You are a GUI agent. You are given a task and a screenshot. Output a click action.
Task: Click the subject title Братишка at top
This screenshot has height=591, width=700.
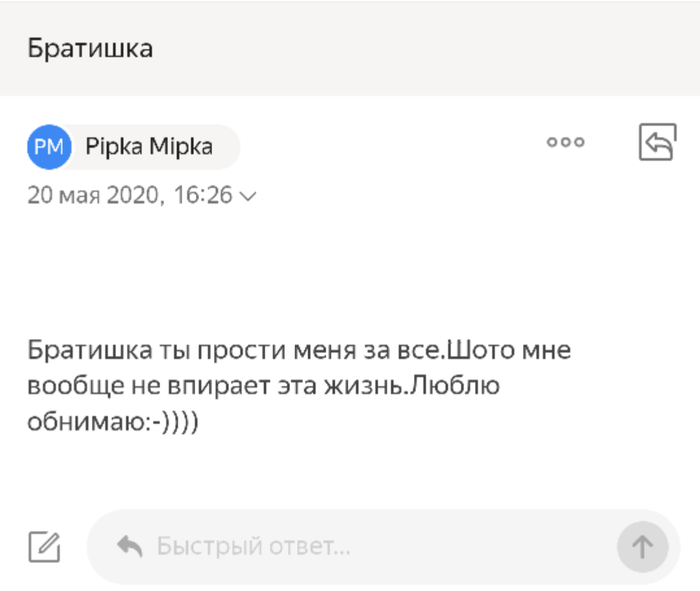(90, 48)
